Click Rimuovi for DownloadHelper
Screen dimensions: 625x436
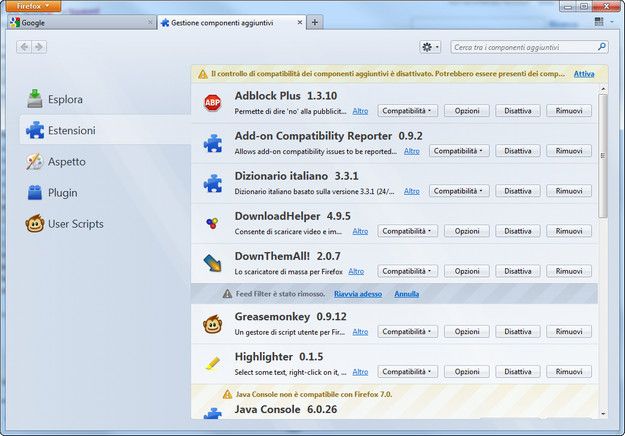(x=569, y=231)
